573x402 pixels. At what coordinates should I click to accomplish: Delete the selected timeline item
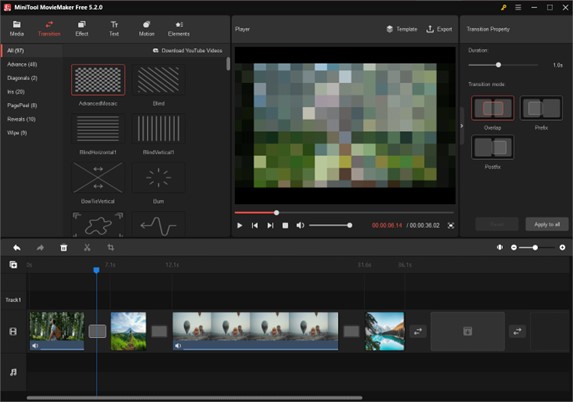tap(64, 248)
